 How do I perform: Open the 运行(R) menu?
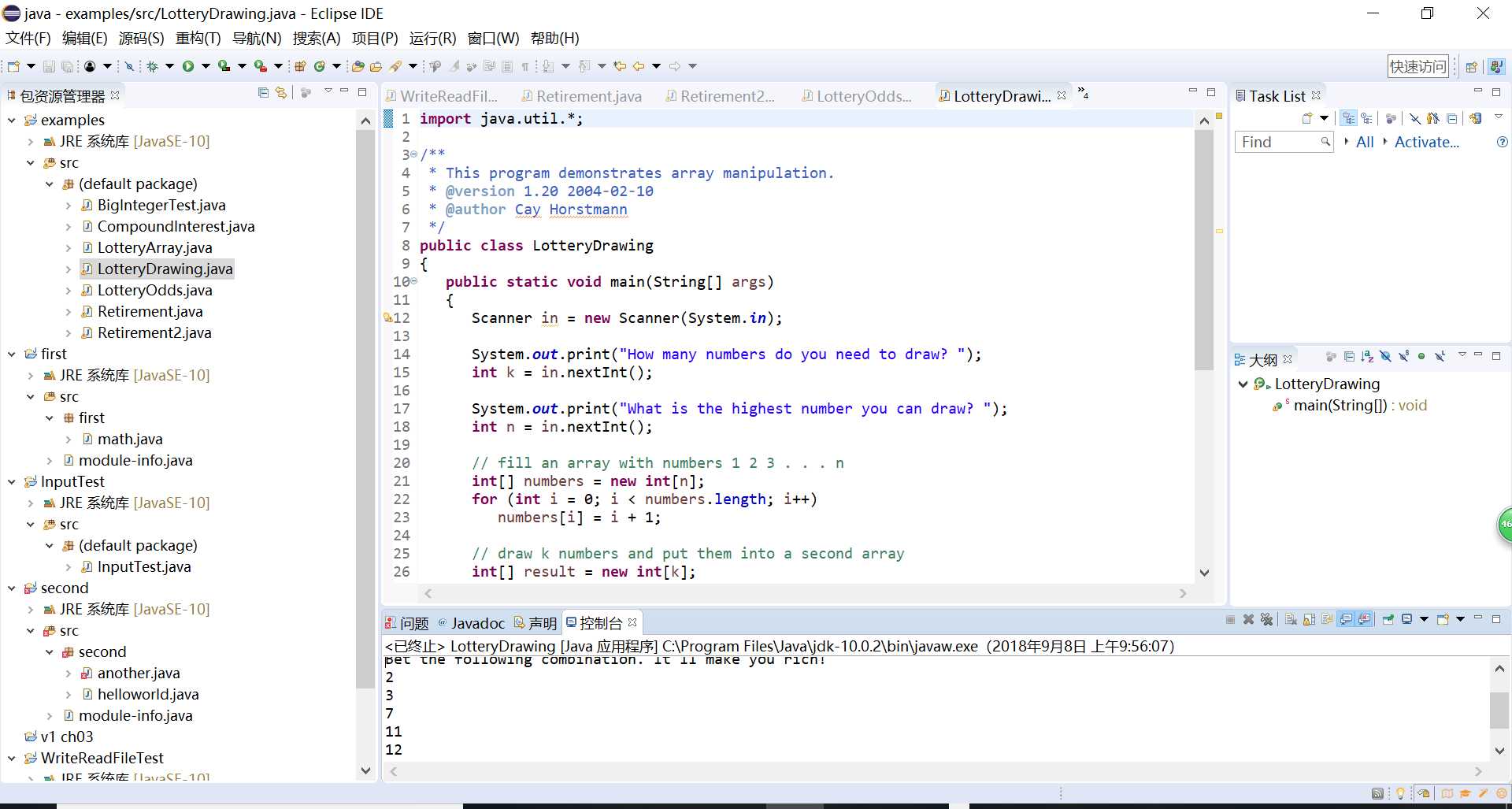432,39
